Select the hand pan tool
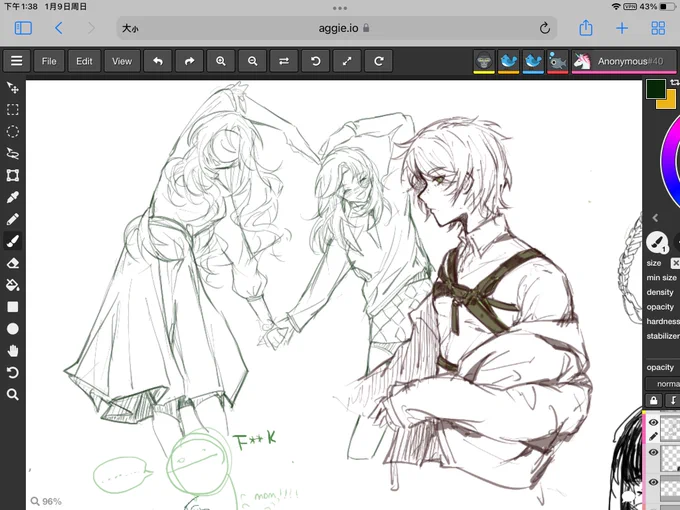680x510 pixels. click(13, 350)
